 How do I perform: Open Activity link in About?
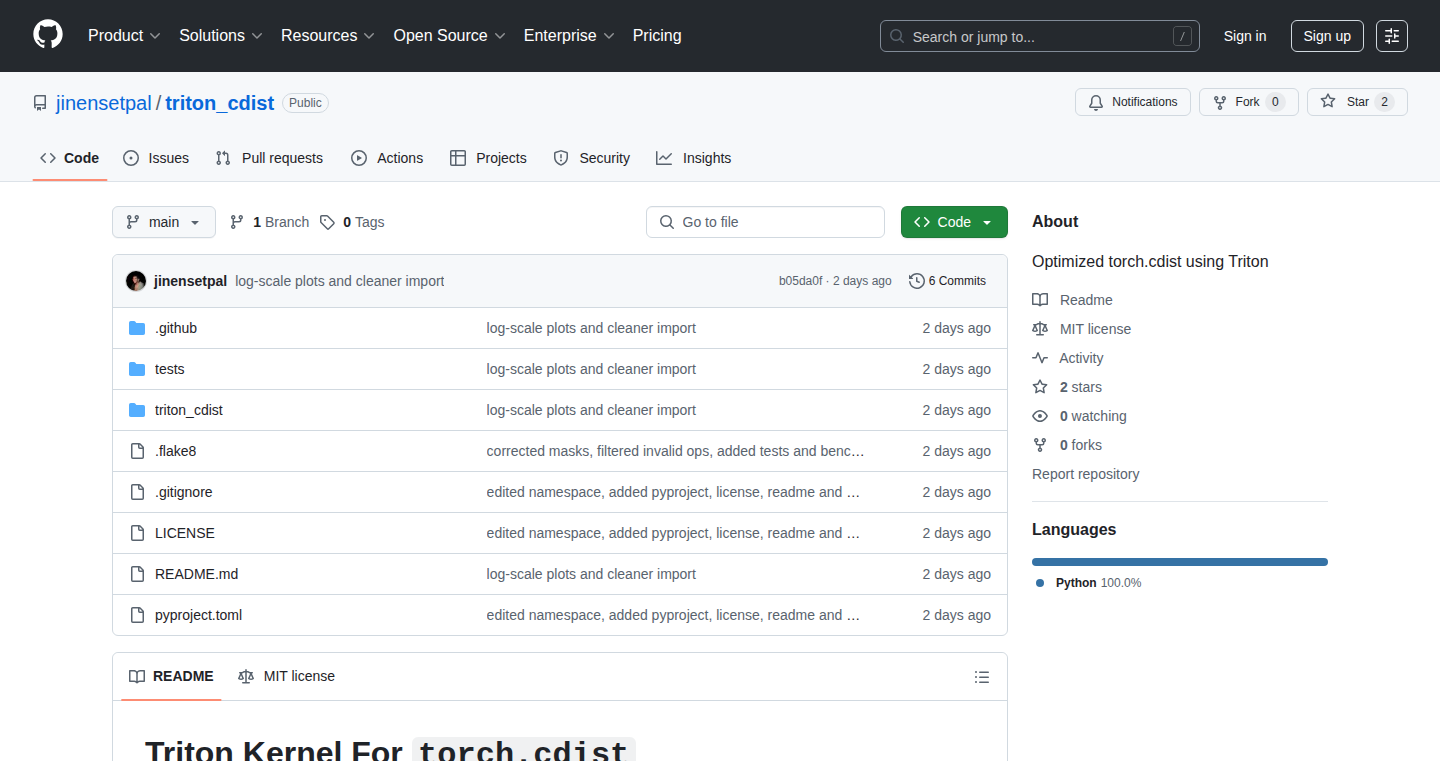pyautogui.click(x=1068, y=358)
